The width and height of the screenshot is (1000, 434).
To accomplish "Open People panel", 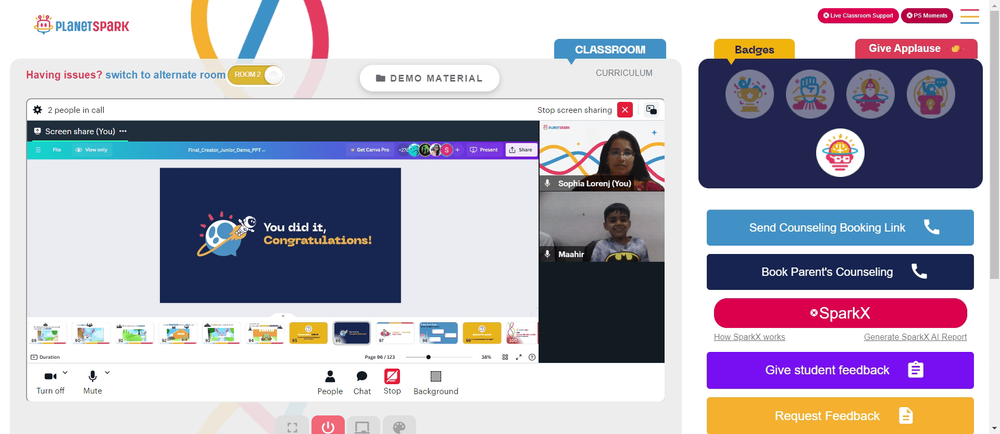I will pyautogui.click(x=330, y=383).
